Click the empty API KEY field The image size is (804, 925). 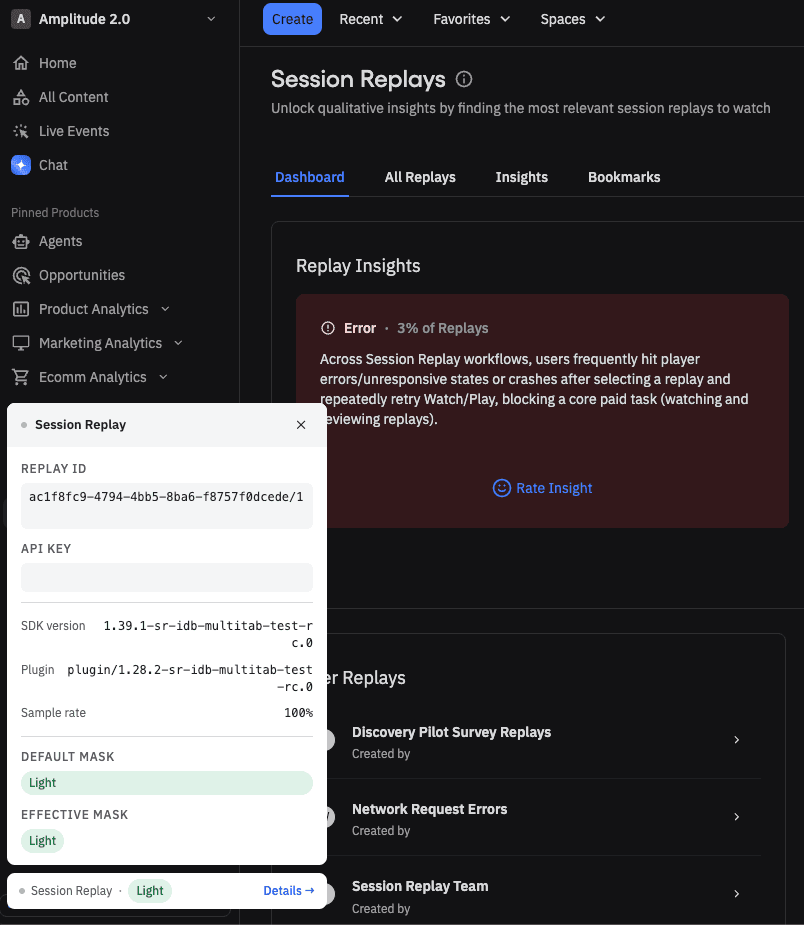pos(167,578)
